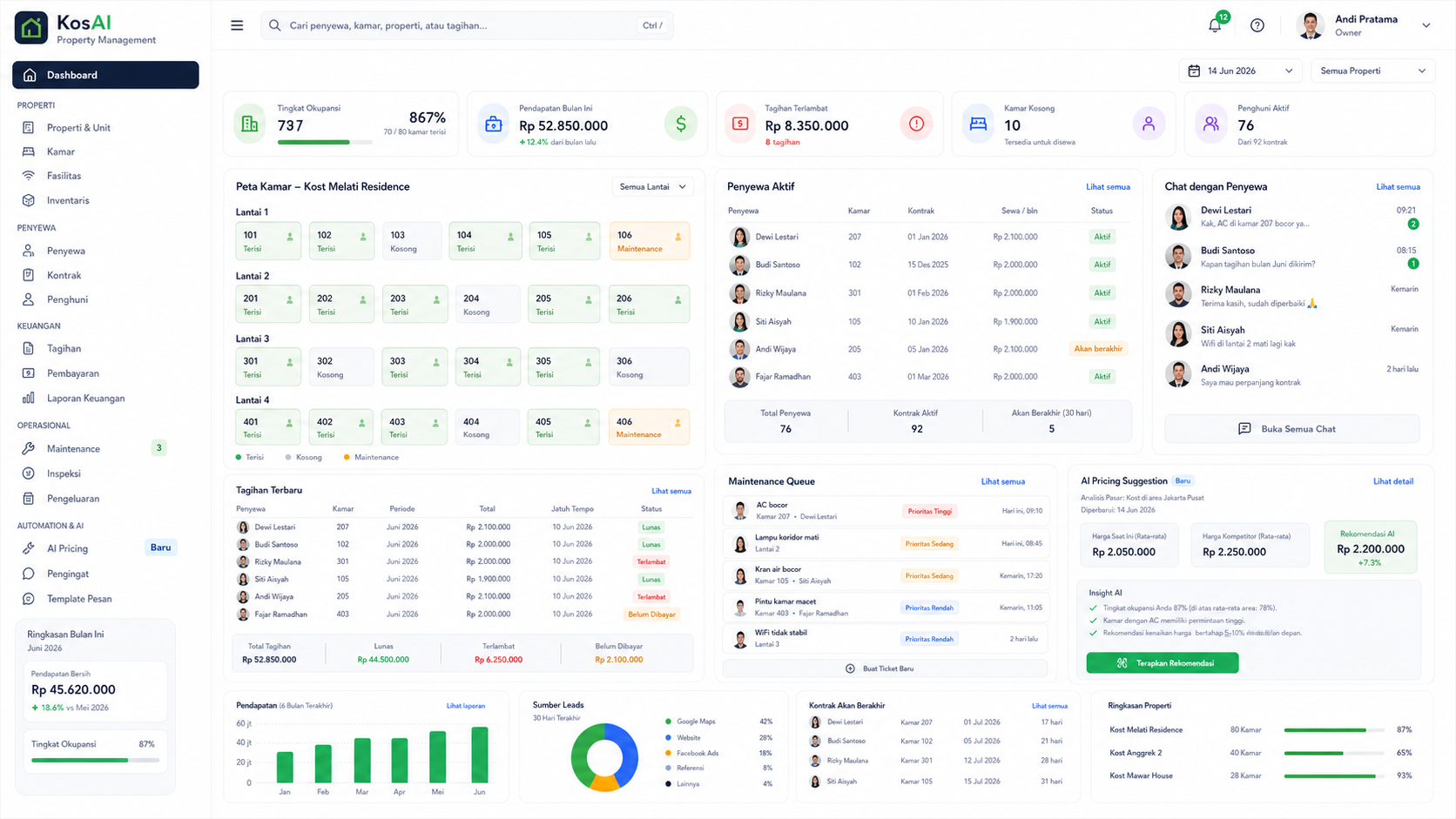Go to Dashboard in sidebar
1456x819 pixels.
click(105, 75)
